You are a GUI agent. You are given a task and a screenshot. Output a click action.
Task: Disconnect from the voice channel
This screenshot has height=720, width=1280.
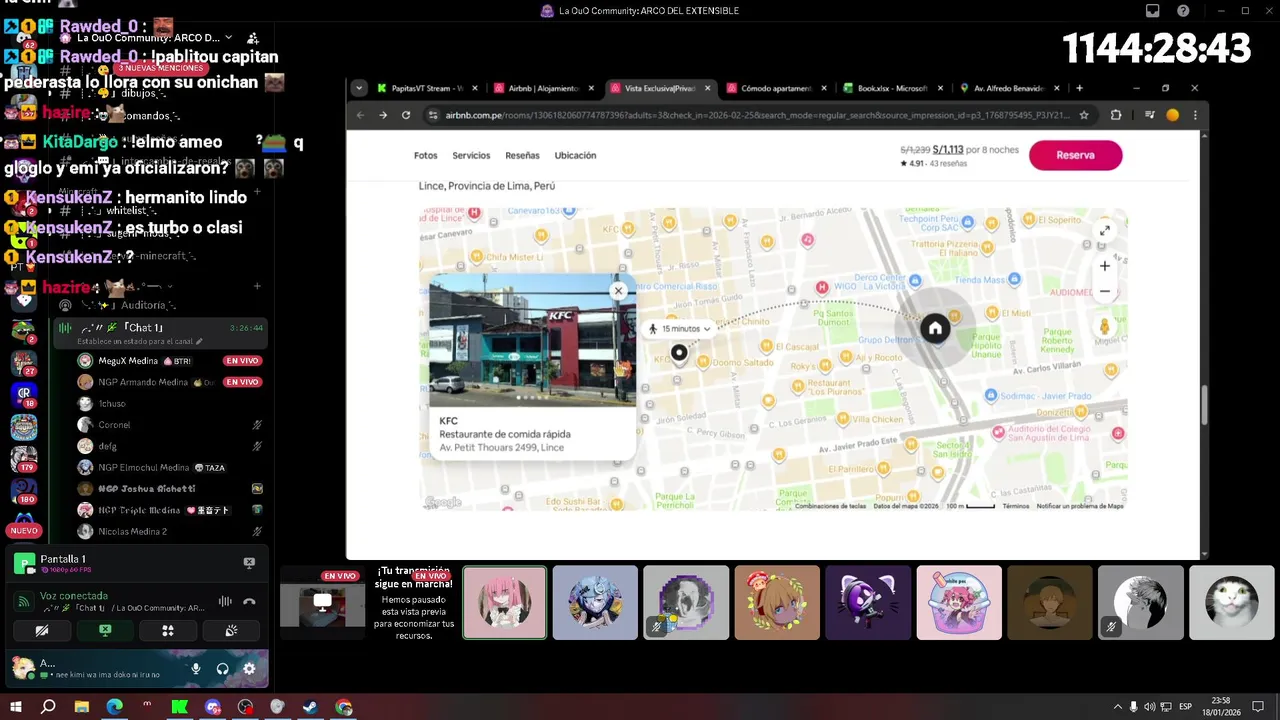[x=249, y=601]
